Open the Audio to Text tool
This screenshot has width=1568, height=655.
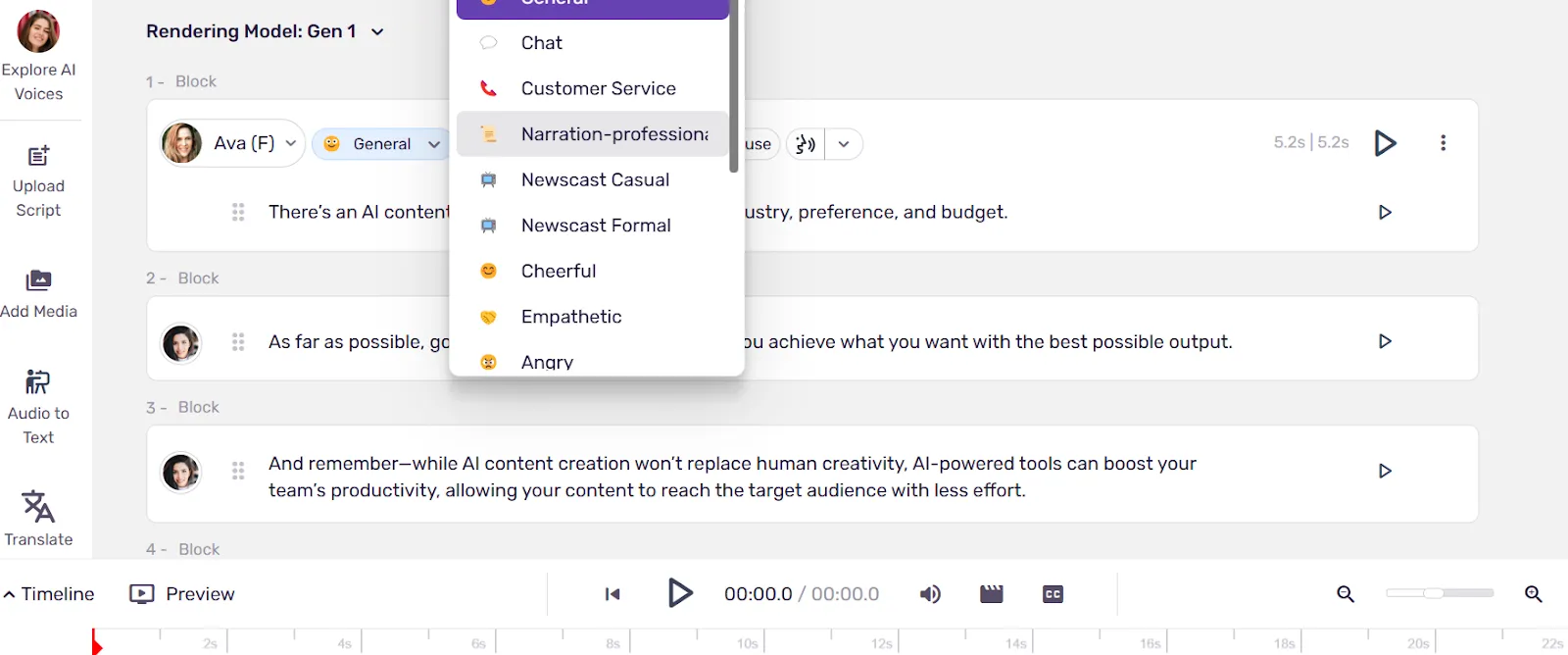pyautogui.click(x=38, y=407)
